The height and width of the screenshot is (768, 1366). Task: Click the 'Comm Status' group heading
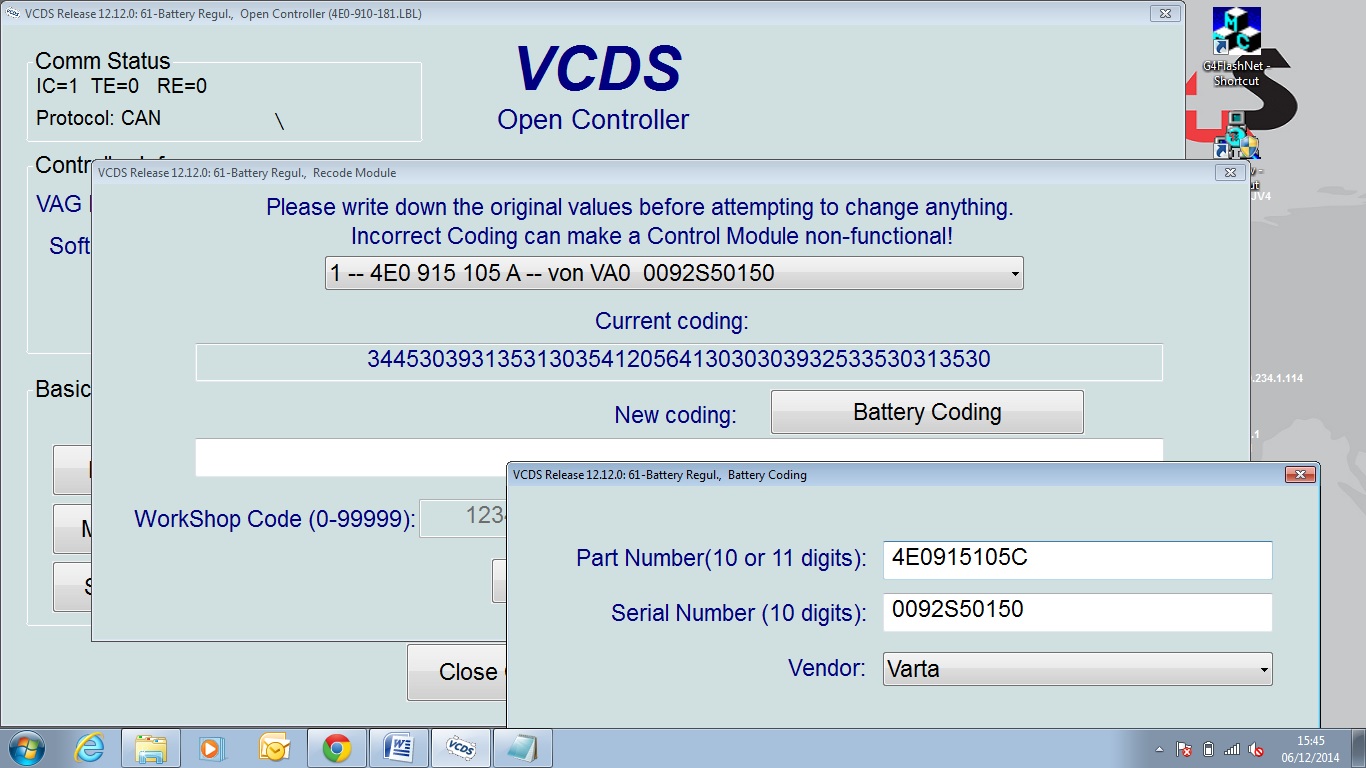pyautogui.click(x=102, y=61)
